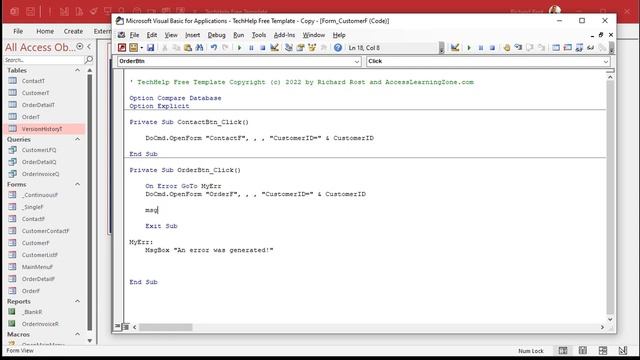Run Sub with the play icon
This screenshot has width=640, height=360.
coord(240,48)
